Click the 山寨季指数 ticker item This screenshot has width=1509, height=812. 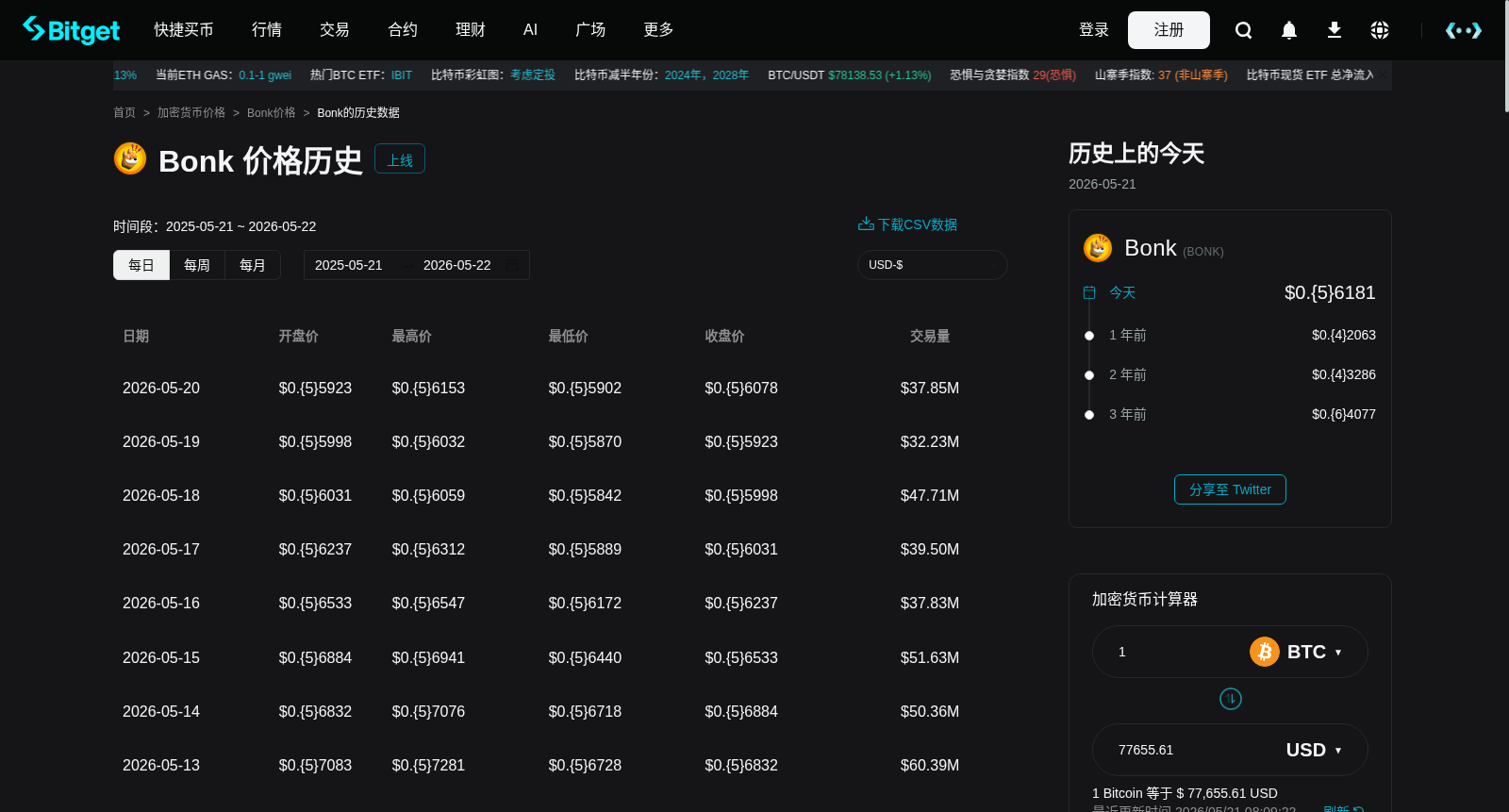[x=1161, y=75]
